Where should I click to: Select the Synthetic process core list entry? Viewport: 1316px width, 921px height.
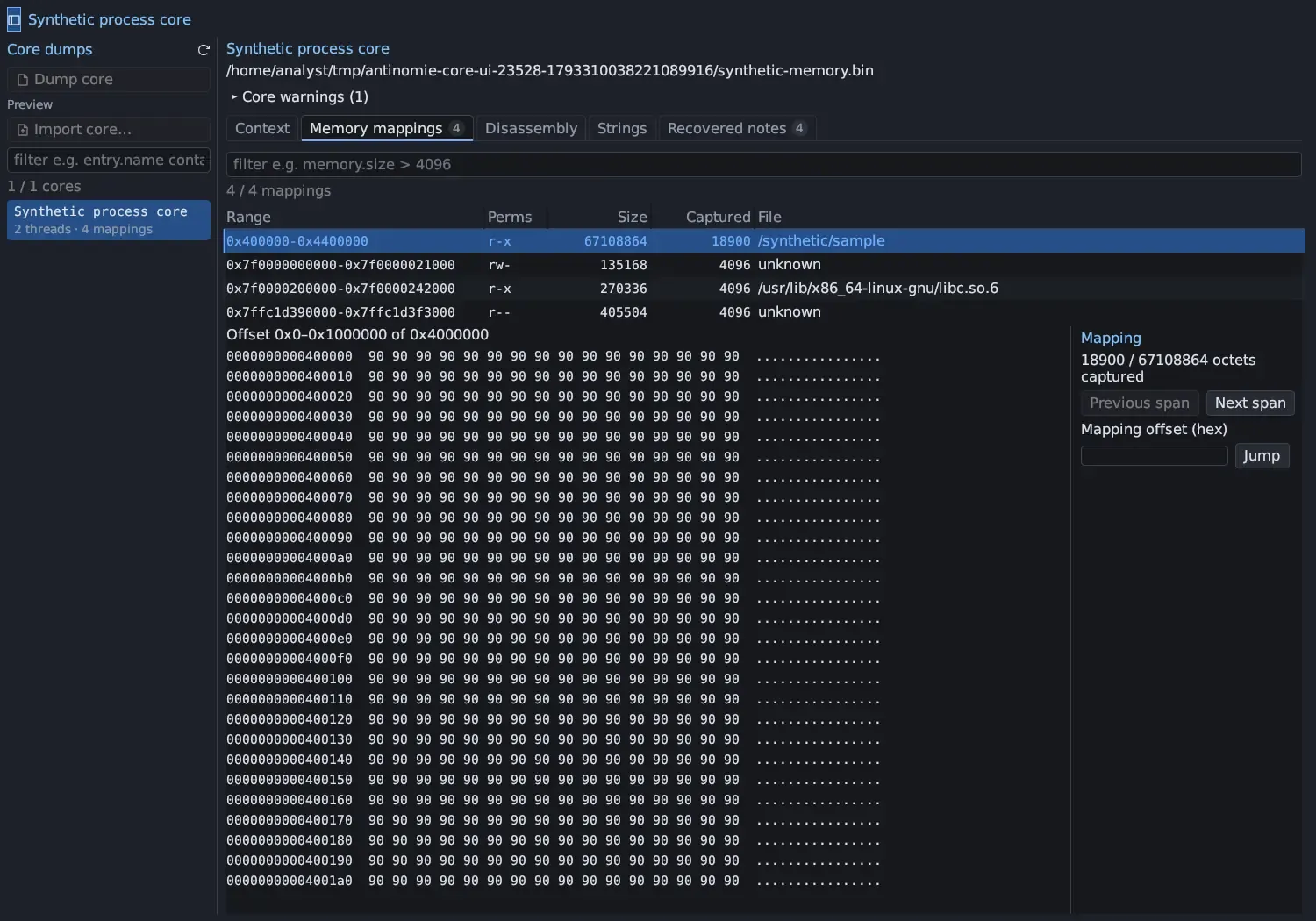point(109,220)
